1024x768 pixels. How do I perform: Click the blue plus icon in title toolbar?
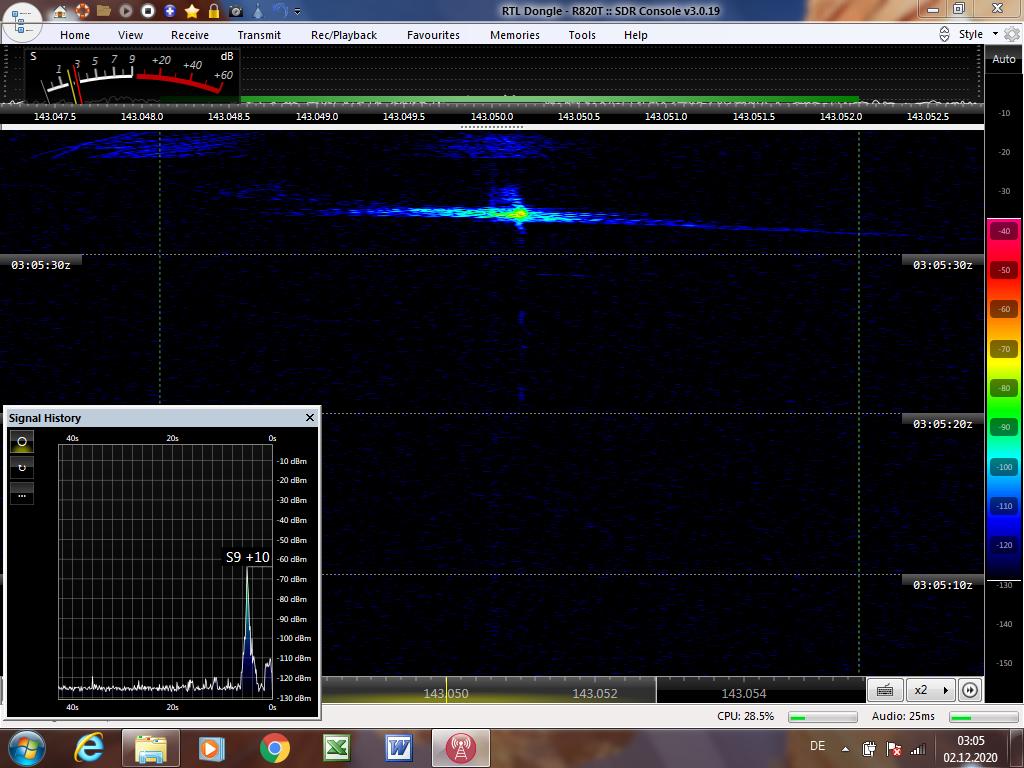pyautogui.click(x=170, y=10)
